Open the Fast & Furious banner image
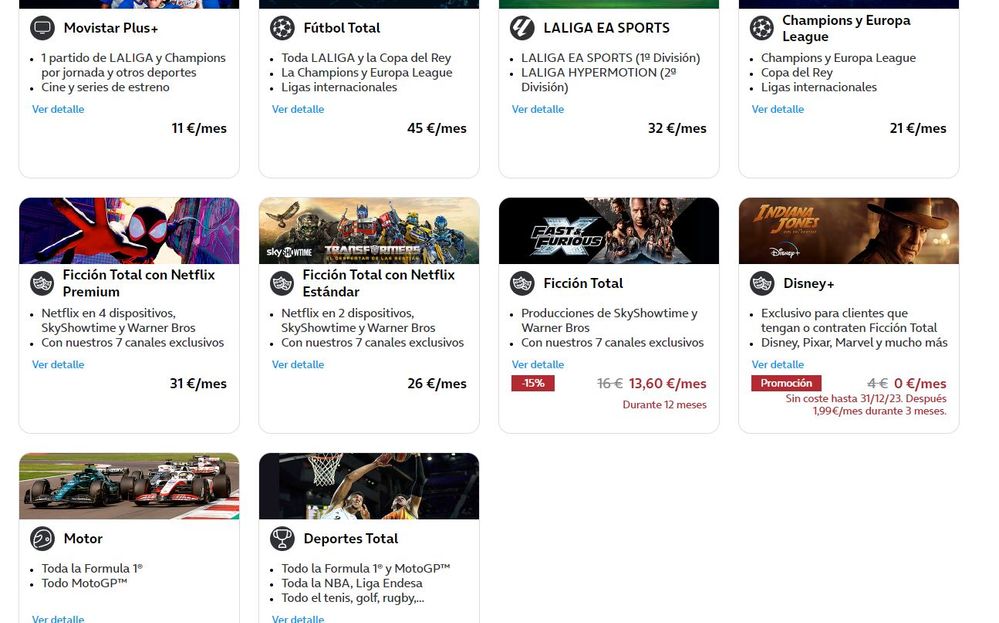This screenshot has height=623, width=999. tap(609, 231)
